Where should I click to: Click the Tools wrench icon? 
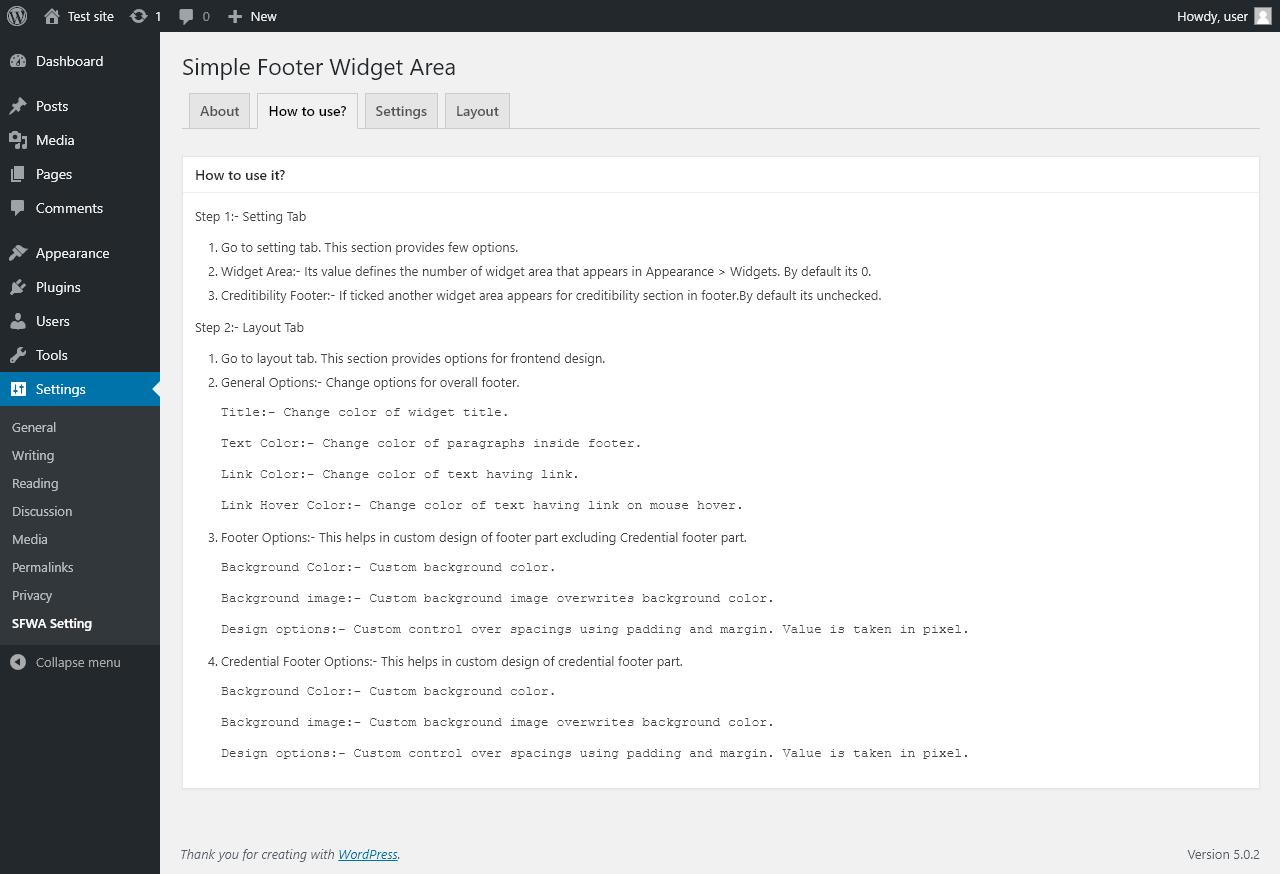click(18, 355)
